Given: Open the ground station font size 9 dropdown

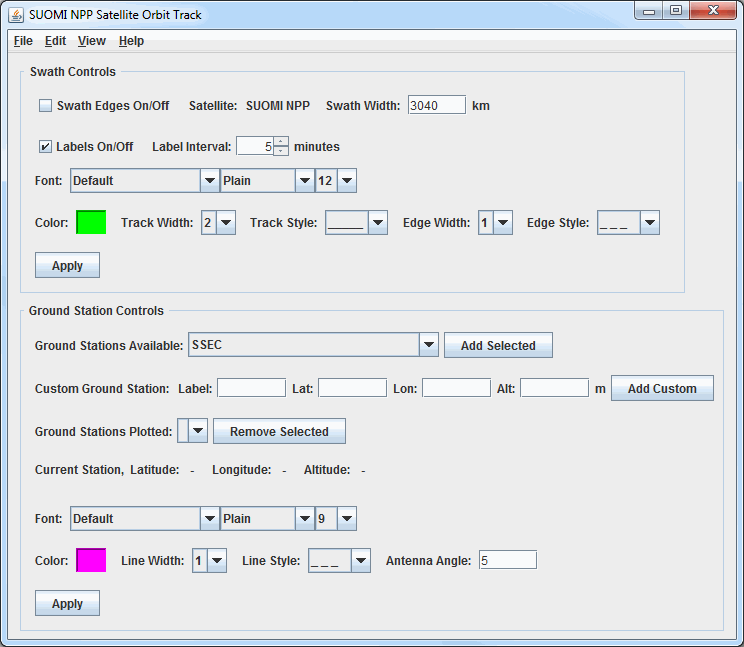Looking at the screenshot, I should (336, 518).
